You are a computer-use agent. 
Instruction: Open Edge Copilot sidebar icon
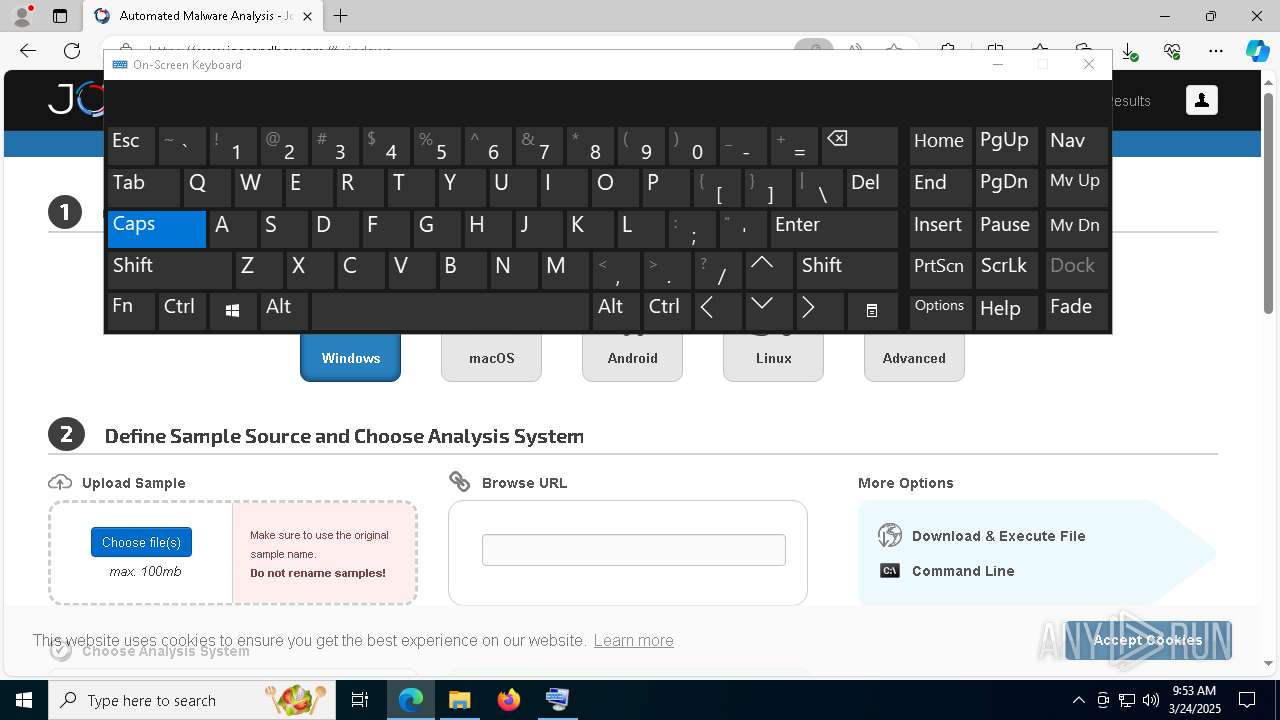pyautogui.click(x=1257, y=50)
